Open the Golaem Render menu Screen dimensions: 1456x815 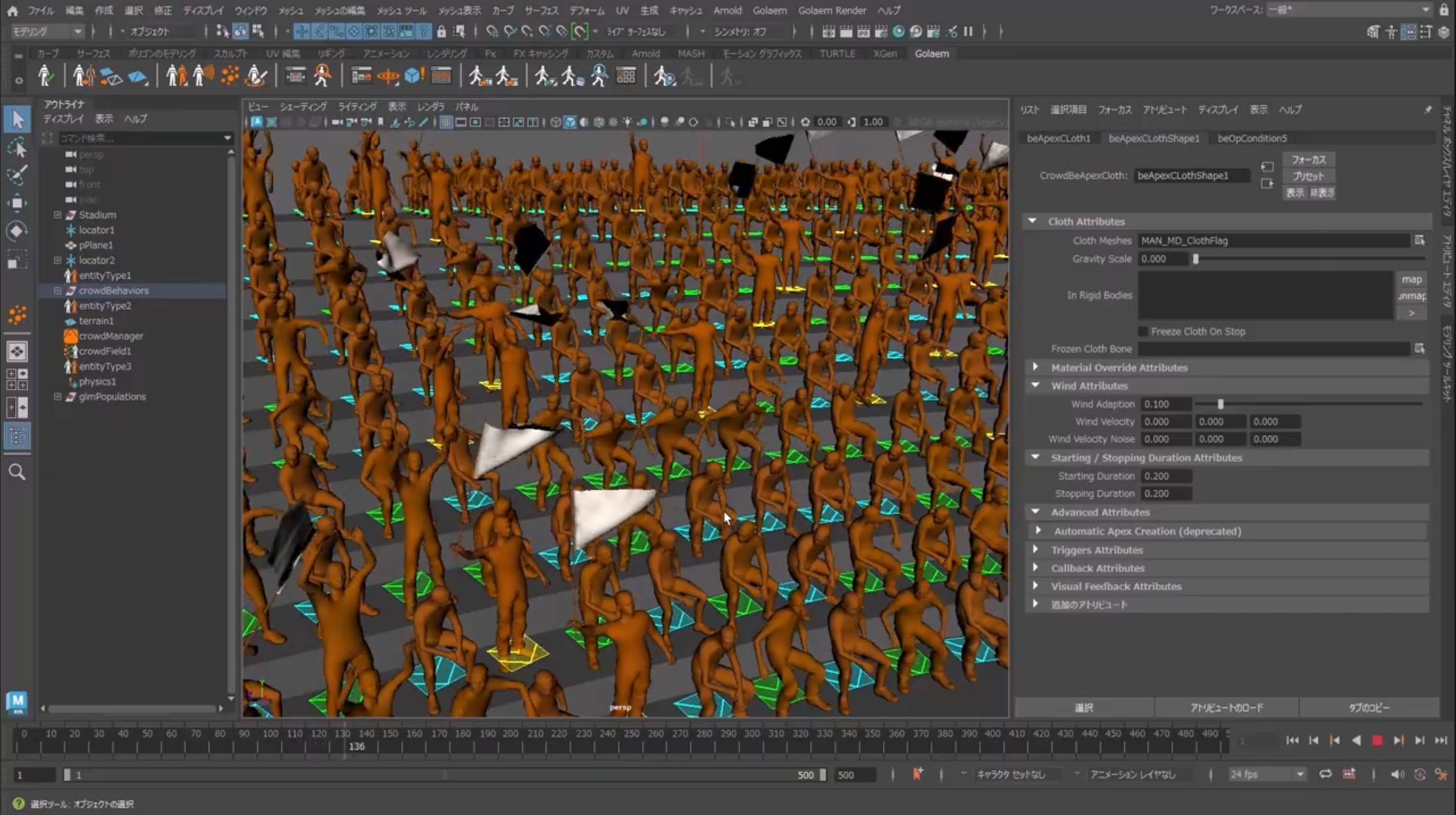pos(832,10)
